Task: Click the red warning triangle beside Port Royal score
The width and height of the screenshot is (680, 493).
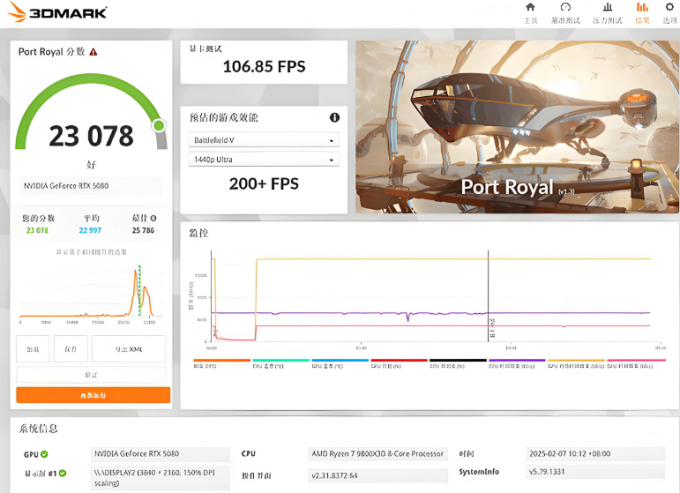Action: 93,52
